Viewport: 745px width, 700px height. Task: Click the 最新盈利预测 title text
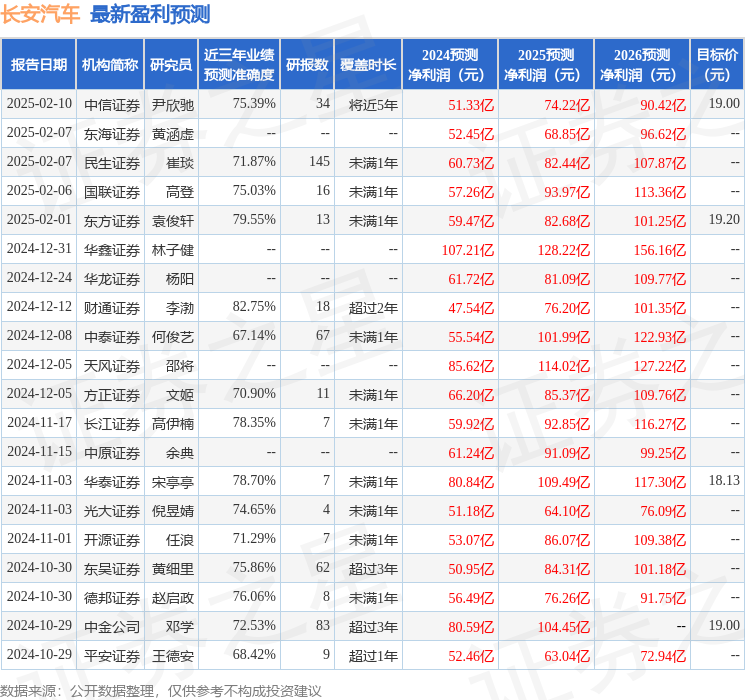point(150,14)
